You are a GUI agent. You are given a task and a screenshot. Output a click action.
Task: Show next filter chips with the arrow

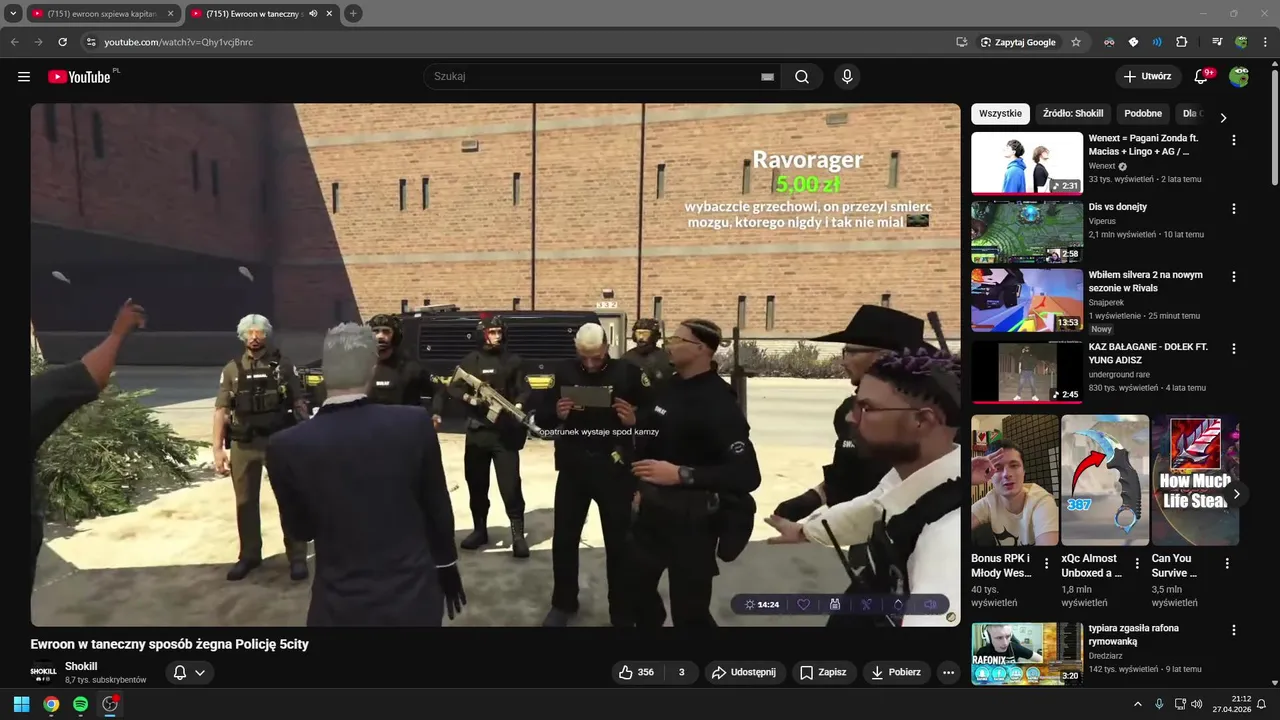(x=1222, y=117)
